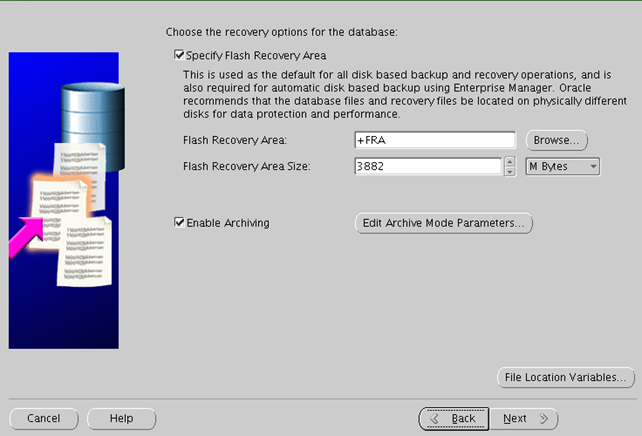Cancel the database configuration wizard

pos(44,418)
